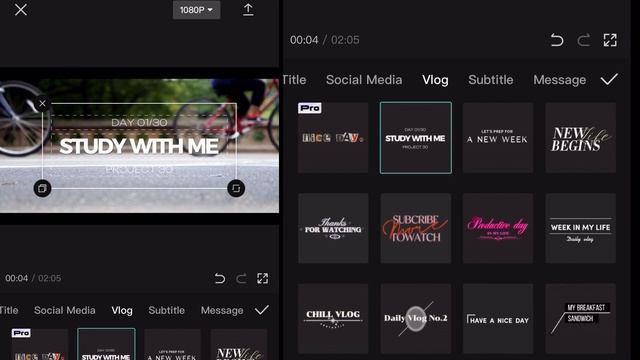Open Subtitle tab in right panel
Image resolution: width=640 pixels, height=360 pixels.
click(491, 80)
